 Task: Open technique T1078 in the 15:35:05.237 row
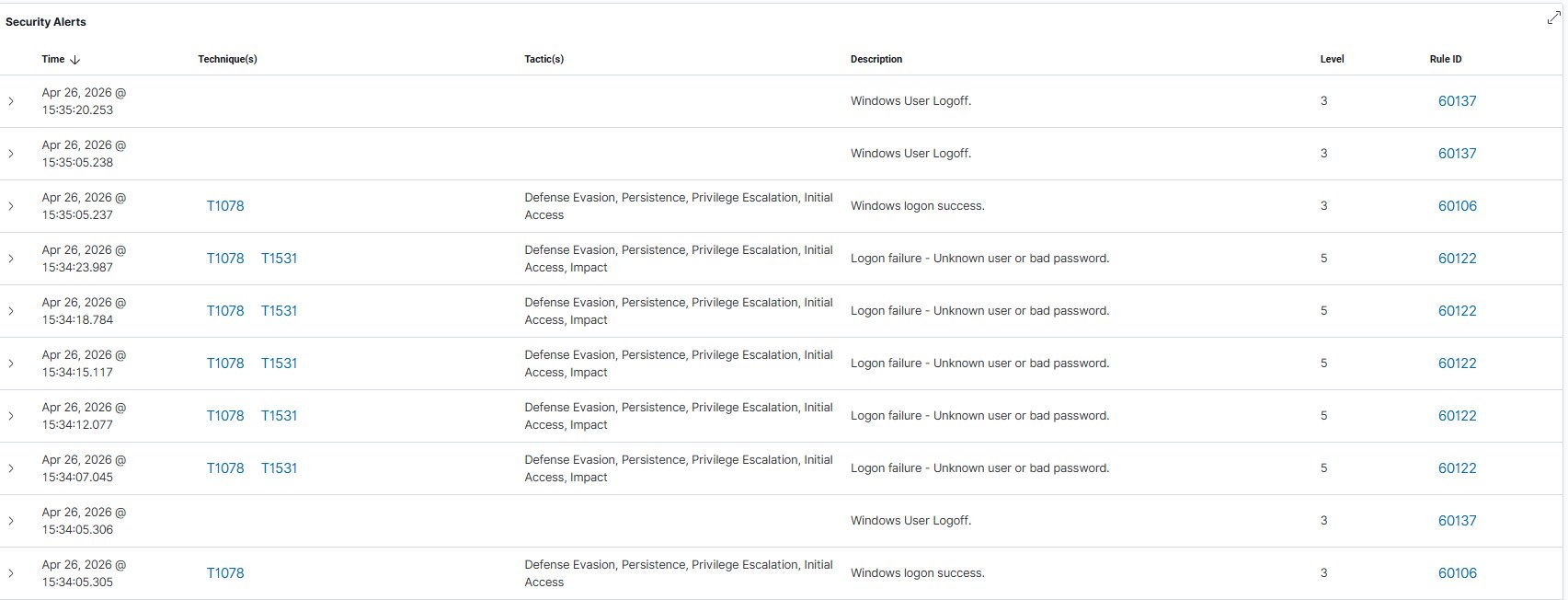(x=225, y=206)
